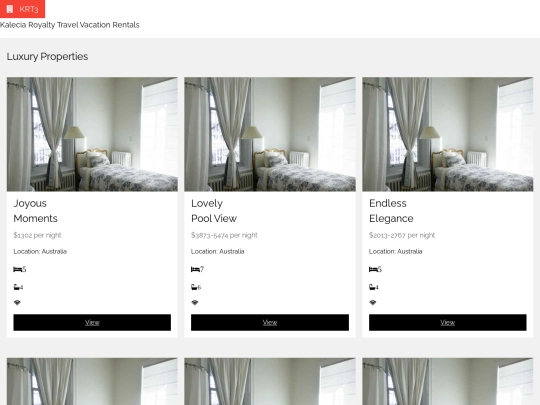
Task: Click the $3873-5474 per night price
Action: tap(224, 235)
